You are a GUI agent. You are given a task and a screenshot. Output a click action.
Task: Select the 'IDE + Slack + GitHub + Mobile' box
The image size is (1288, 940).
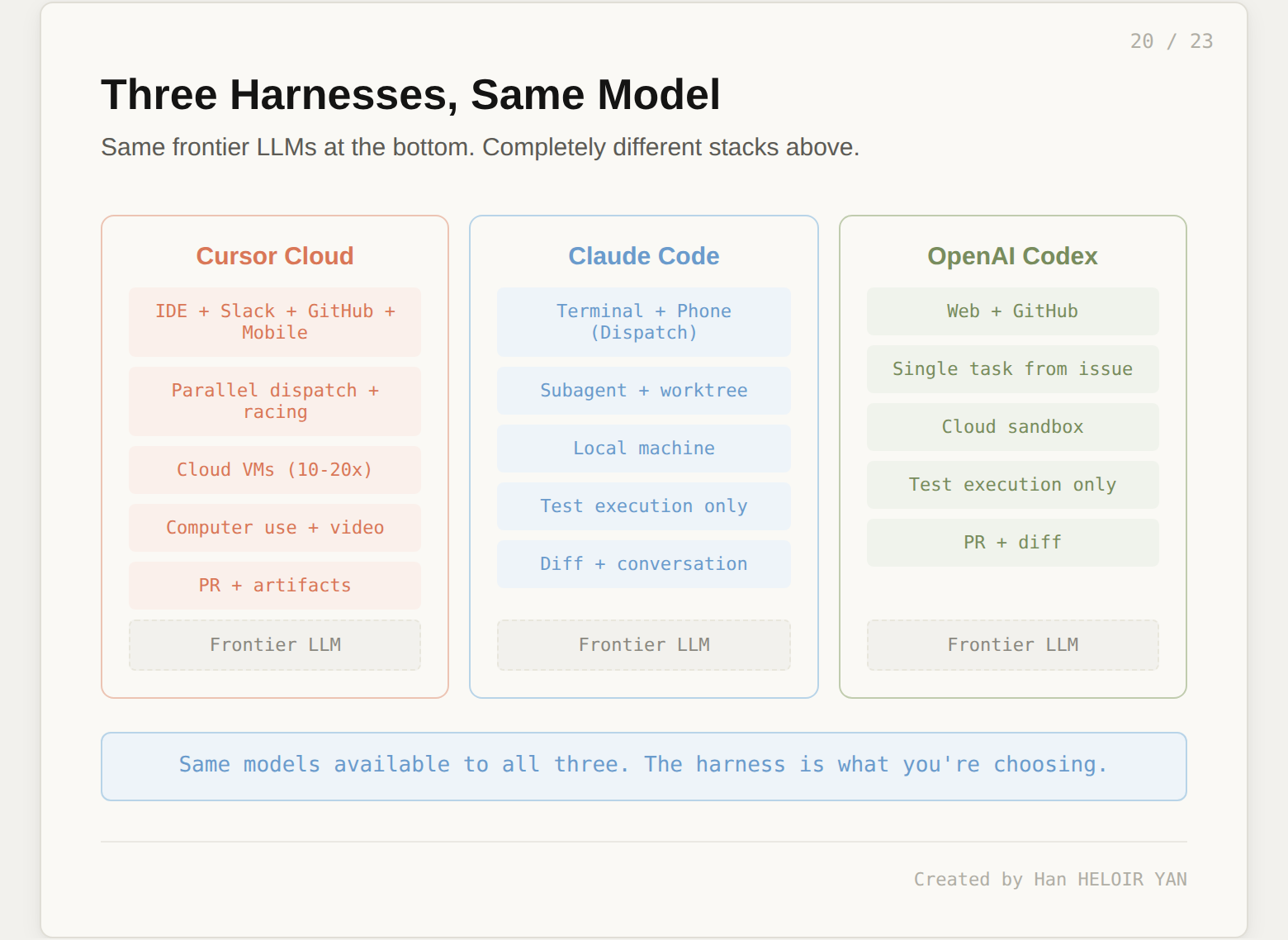274,321
